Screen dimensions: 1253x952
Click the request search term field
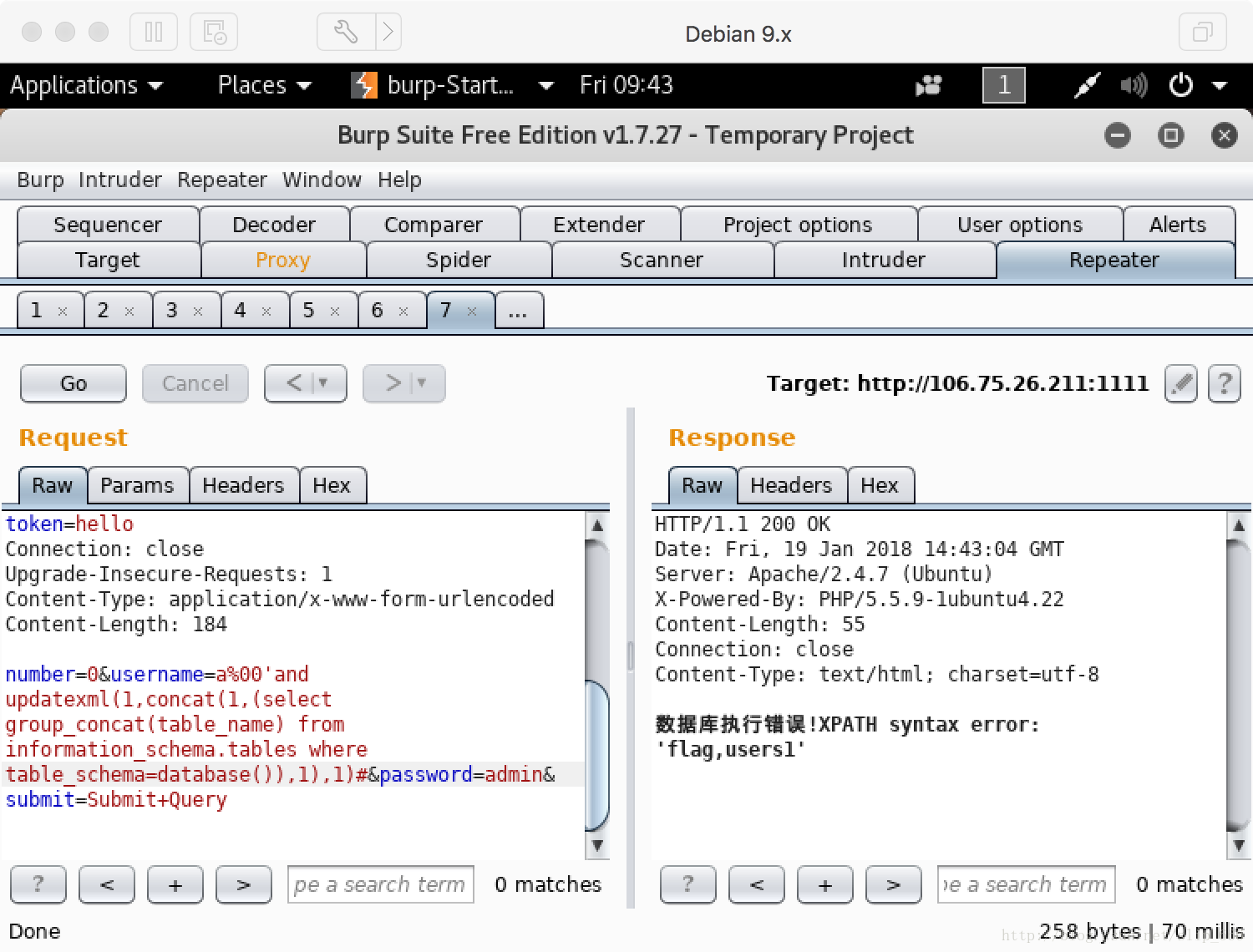pos(381,884)
